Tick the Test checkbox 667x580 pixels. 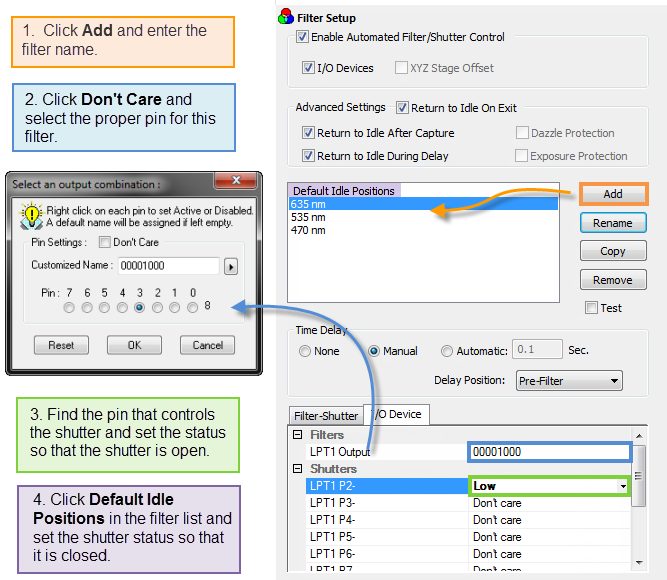(591, 308)
